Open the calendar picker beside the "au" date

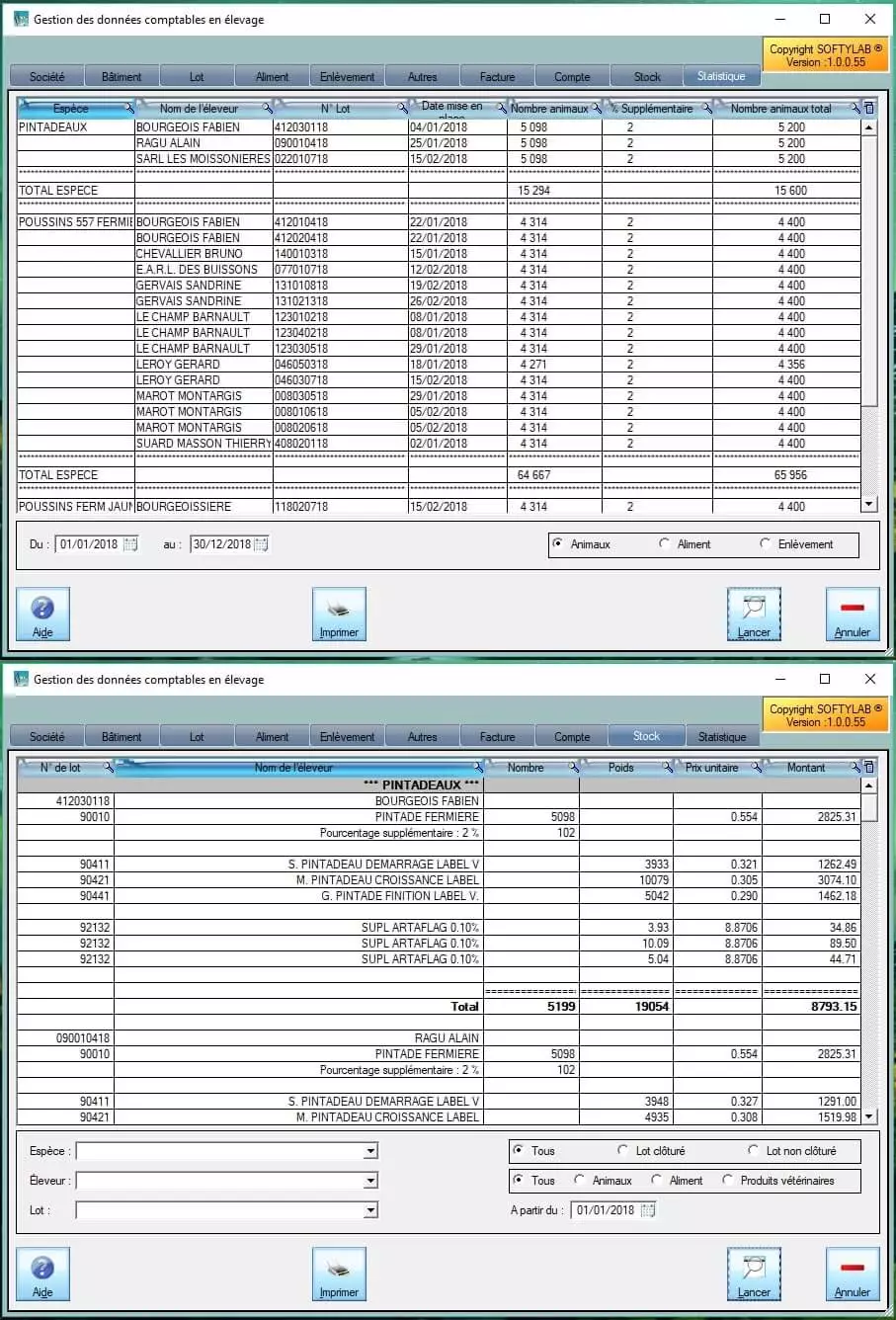coord(261,544)
